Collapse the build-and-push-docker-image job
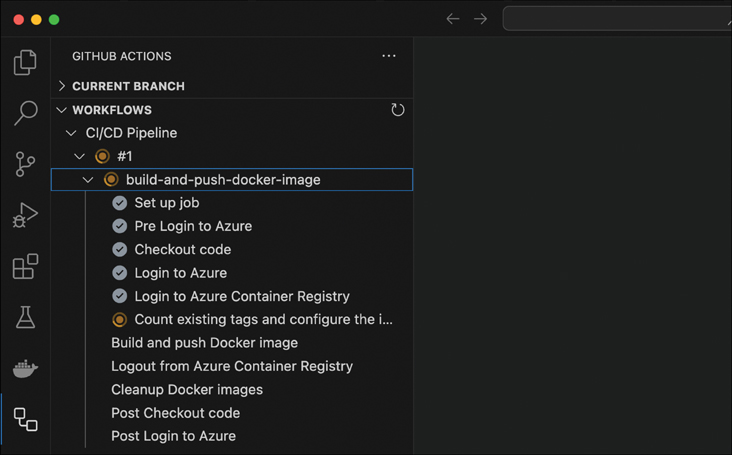The image size is (732, 455). [88, 180]
